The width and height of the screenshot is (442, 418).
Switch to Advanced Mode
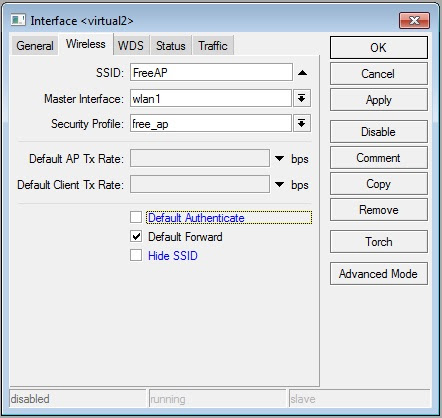pos(379,274)
